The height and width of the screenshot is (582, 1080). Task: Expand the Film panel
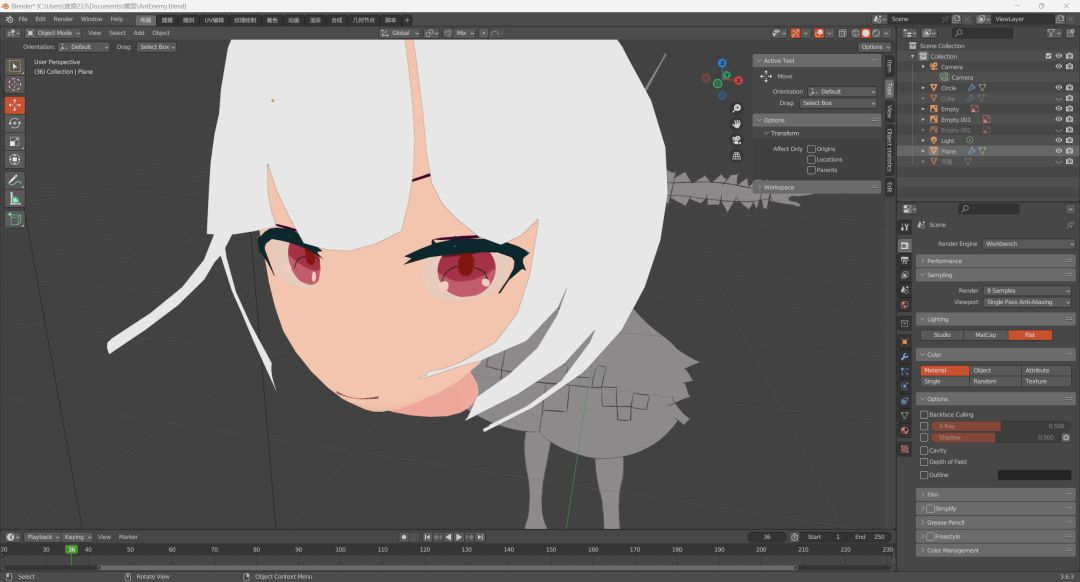click(x=995, y=495)
